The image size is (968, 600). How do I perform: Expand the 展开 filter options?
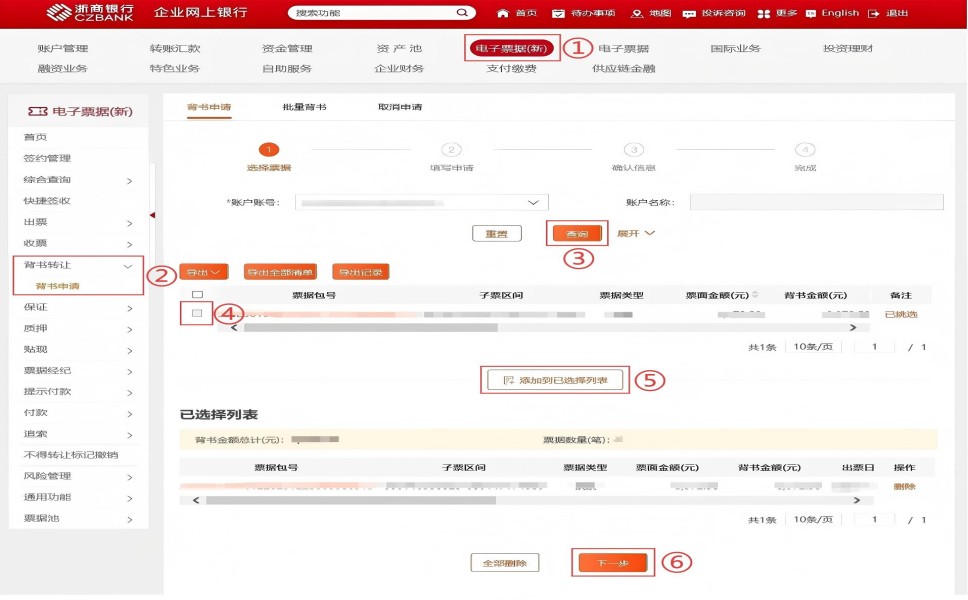coord(635,233)
